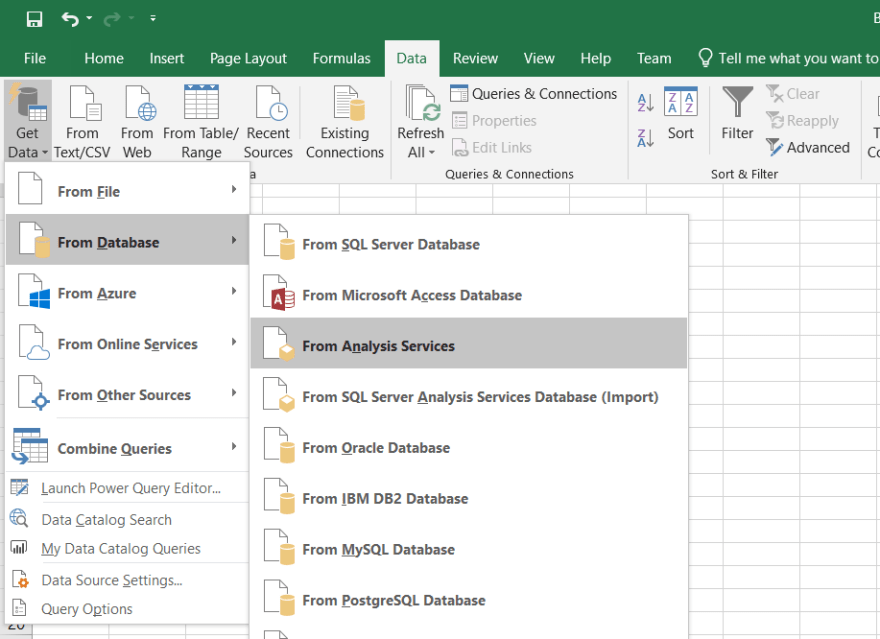Open the Help tab
This screenshot has height=639, width=880.
[595, 58]
